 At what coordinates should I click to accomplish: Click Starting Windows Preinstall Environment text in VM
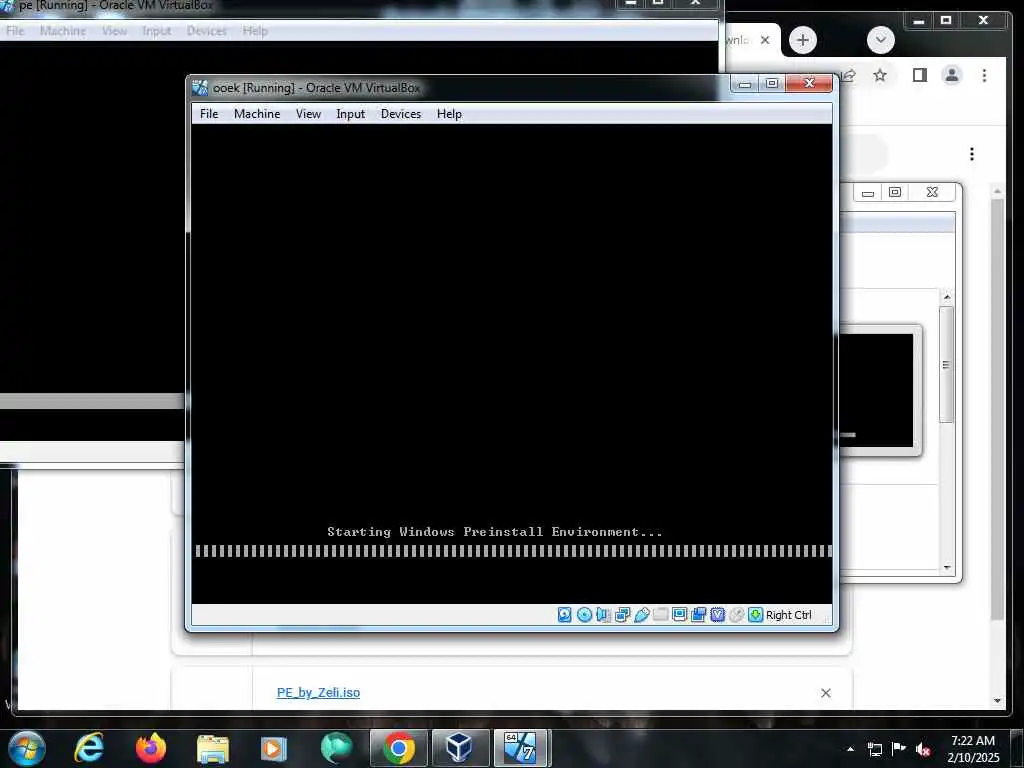(495, 532)
